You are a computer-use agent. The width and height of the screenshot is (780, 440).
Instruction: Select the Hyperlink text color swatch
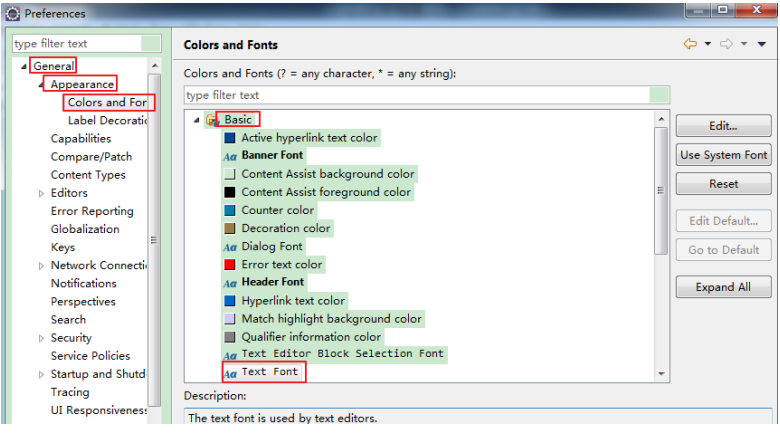229,301
